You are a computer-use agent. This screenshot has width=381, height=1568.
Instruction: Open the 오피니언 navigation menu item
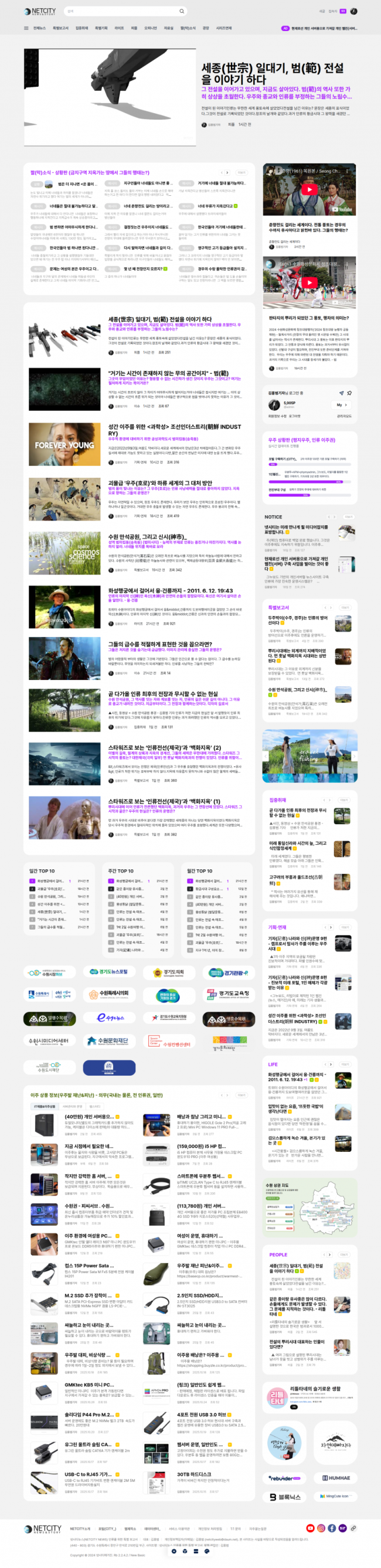(150, 28)
